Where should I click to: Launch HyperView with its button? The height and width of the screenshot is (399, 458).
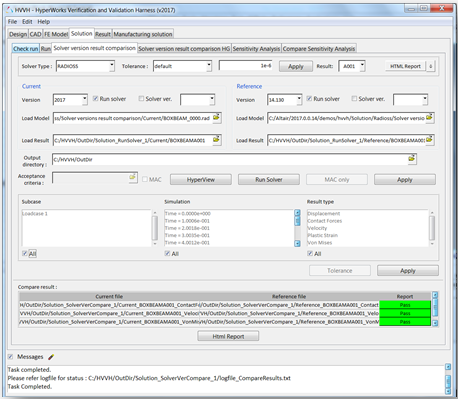201,180
